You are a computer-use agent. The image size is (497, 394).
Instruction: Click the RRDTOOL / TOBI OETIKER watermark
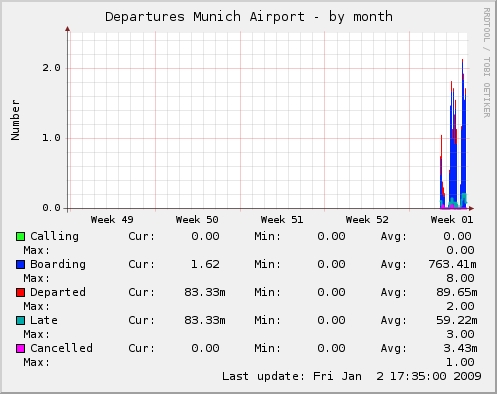coord(487,63)
